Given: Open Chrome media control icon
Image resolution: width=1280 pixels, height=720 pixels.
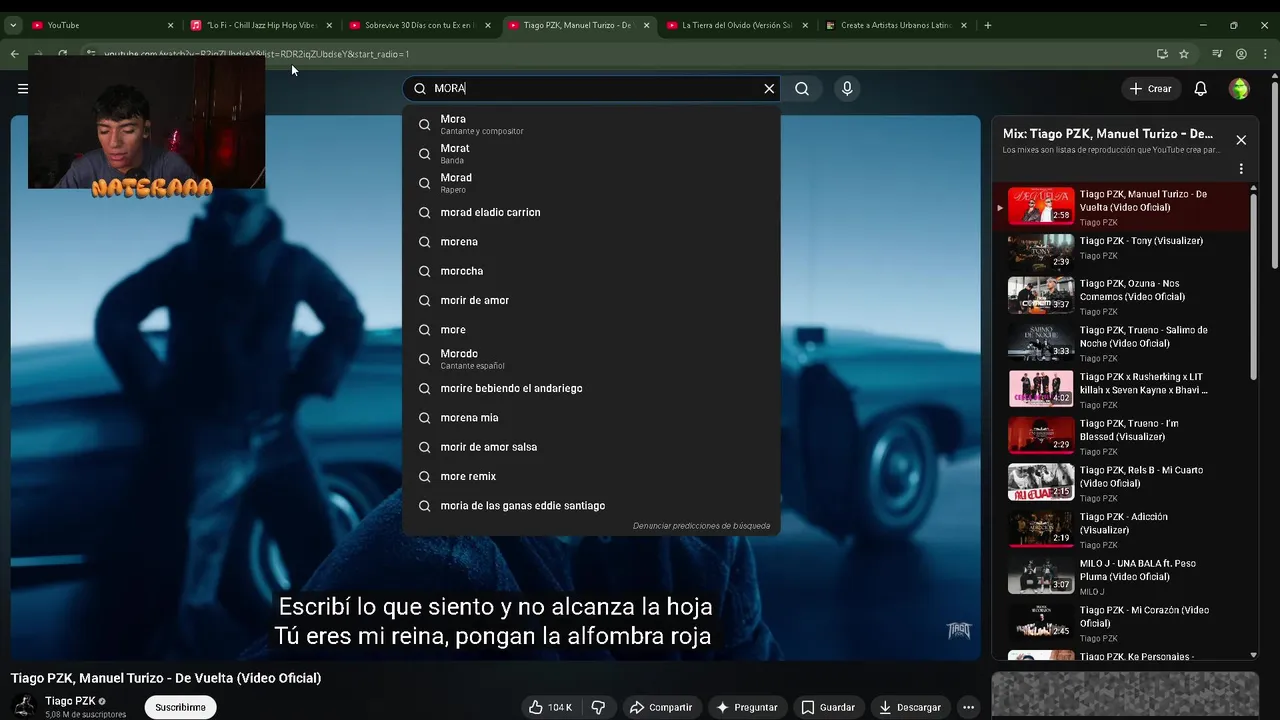Looking at the screenshot, I should click(x=1217, y=54).
